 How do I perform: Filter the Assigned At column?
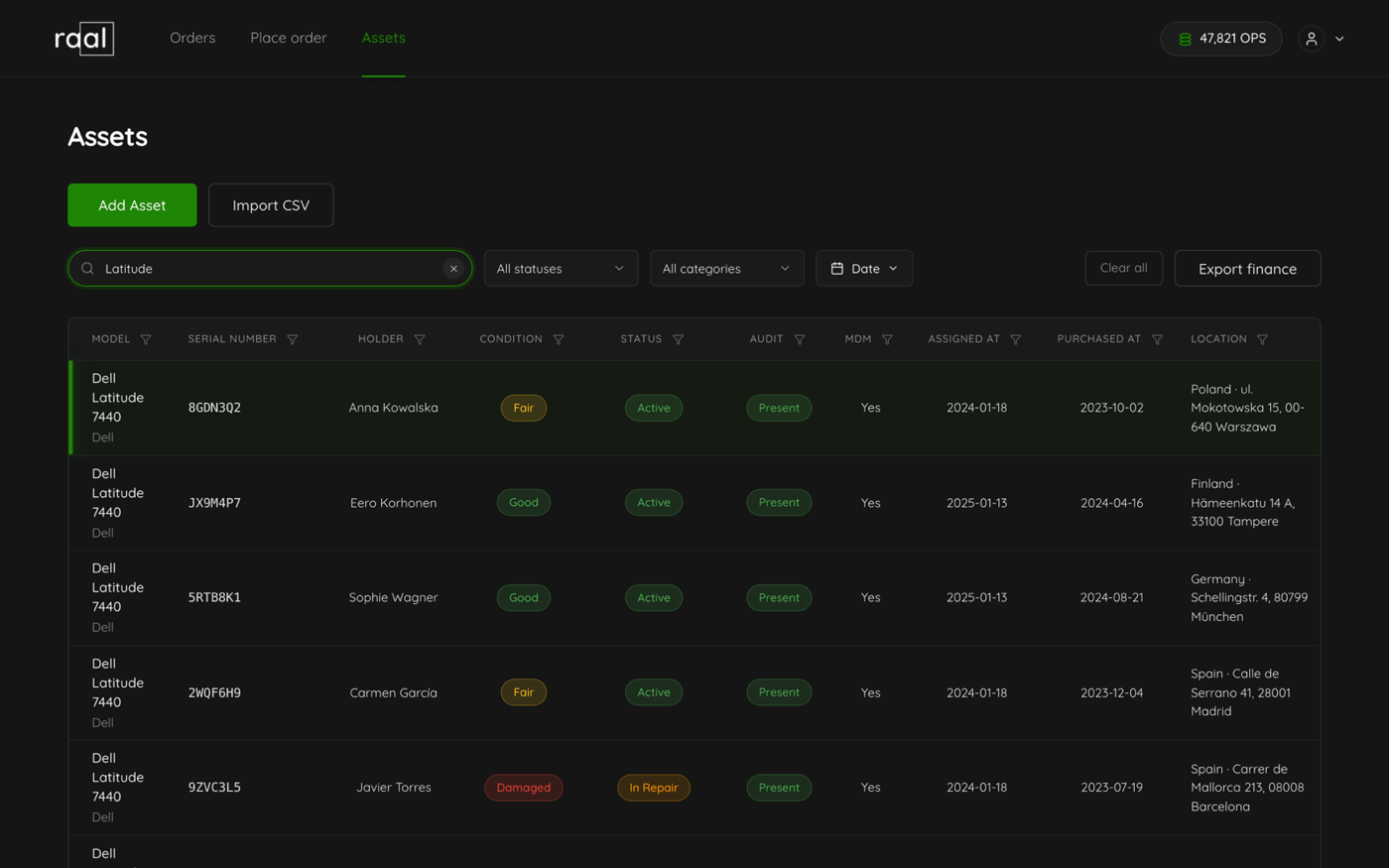[x=1016, y=339]
